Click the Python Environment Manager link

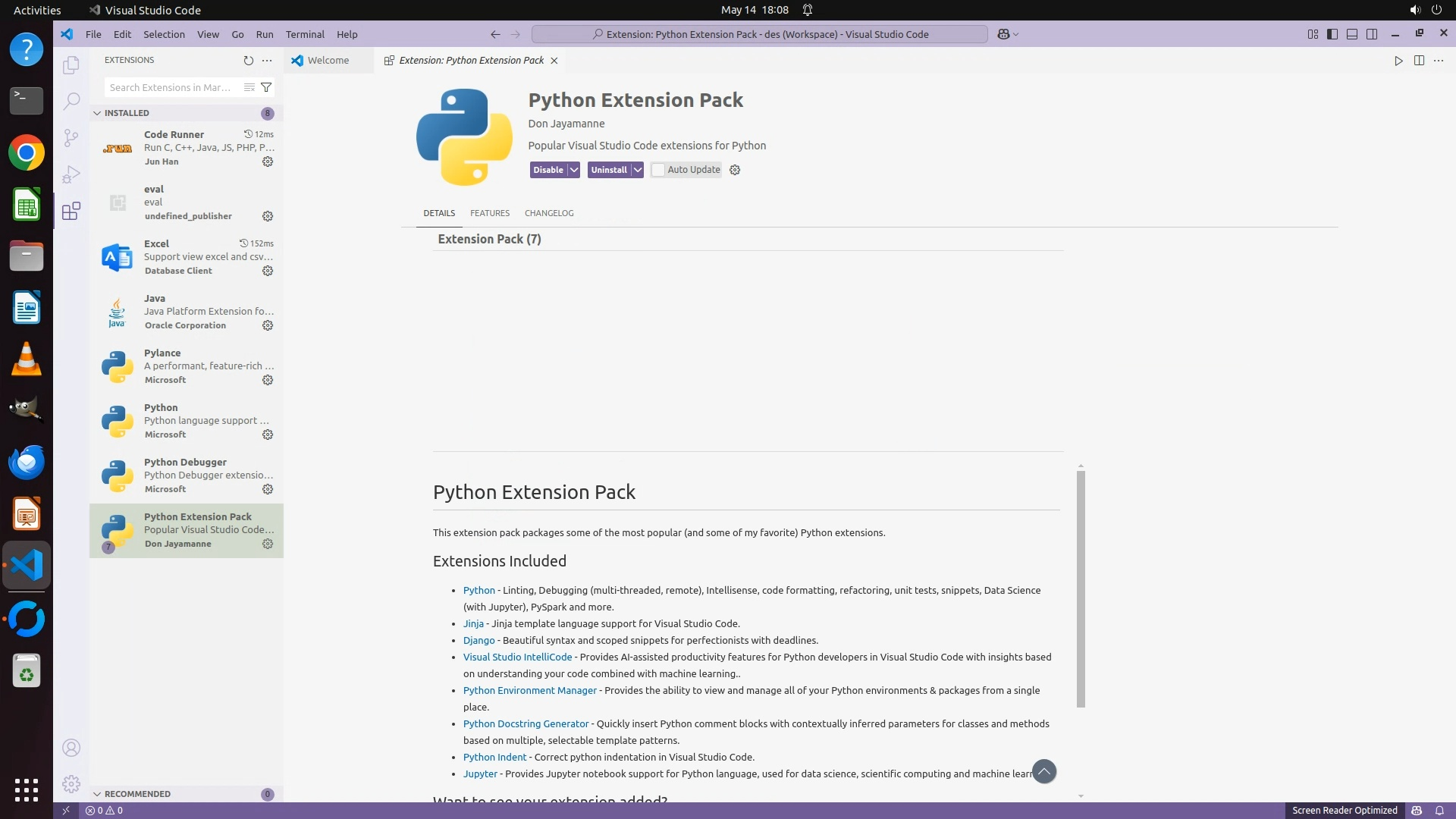tap(529, 690)
